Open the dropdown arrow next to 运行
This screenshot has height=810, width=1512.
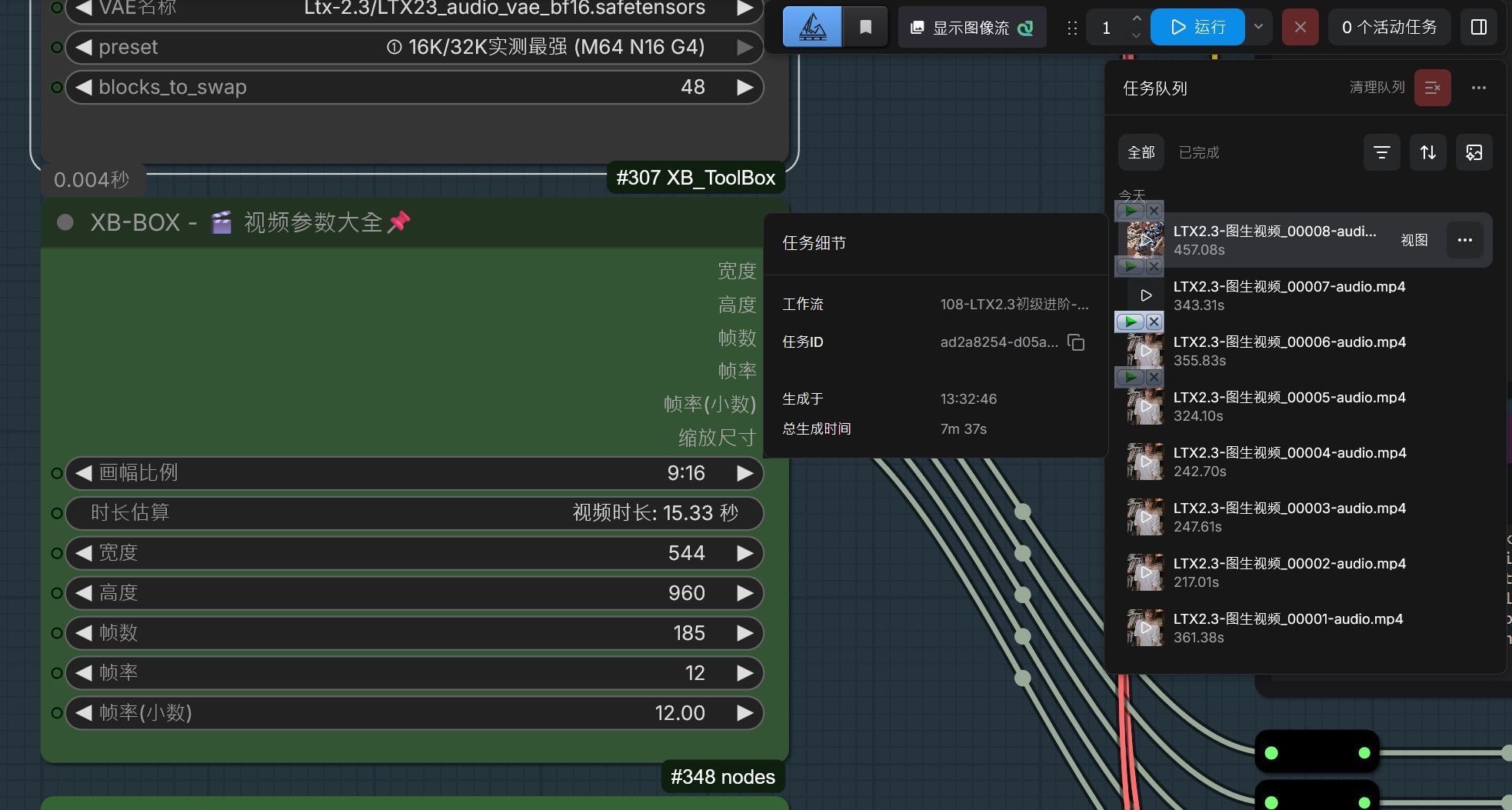tap(1258, 27)
